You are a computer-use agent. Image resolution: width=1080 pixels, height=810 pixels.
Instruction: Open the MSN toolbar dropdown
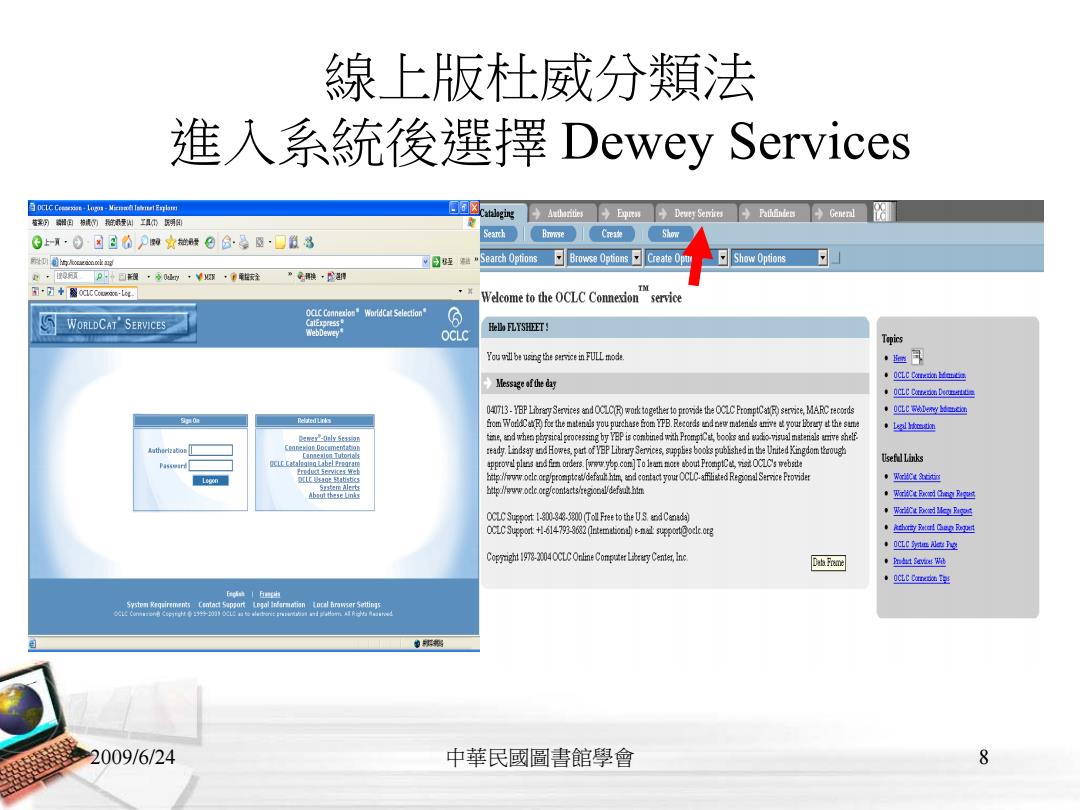[x=225, y=277]
